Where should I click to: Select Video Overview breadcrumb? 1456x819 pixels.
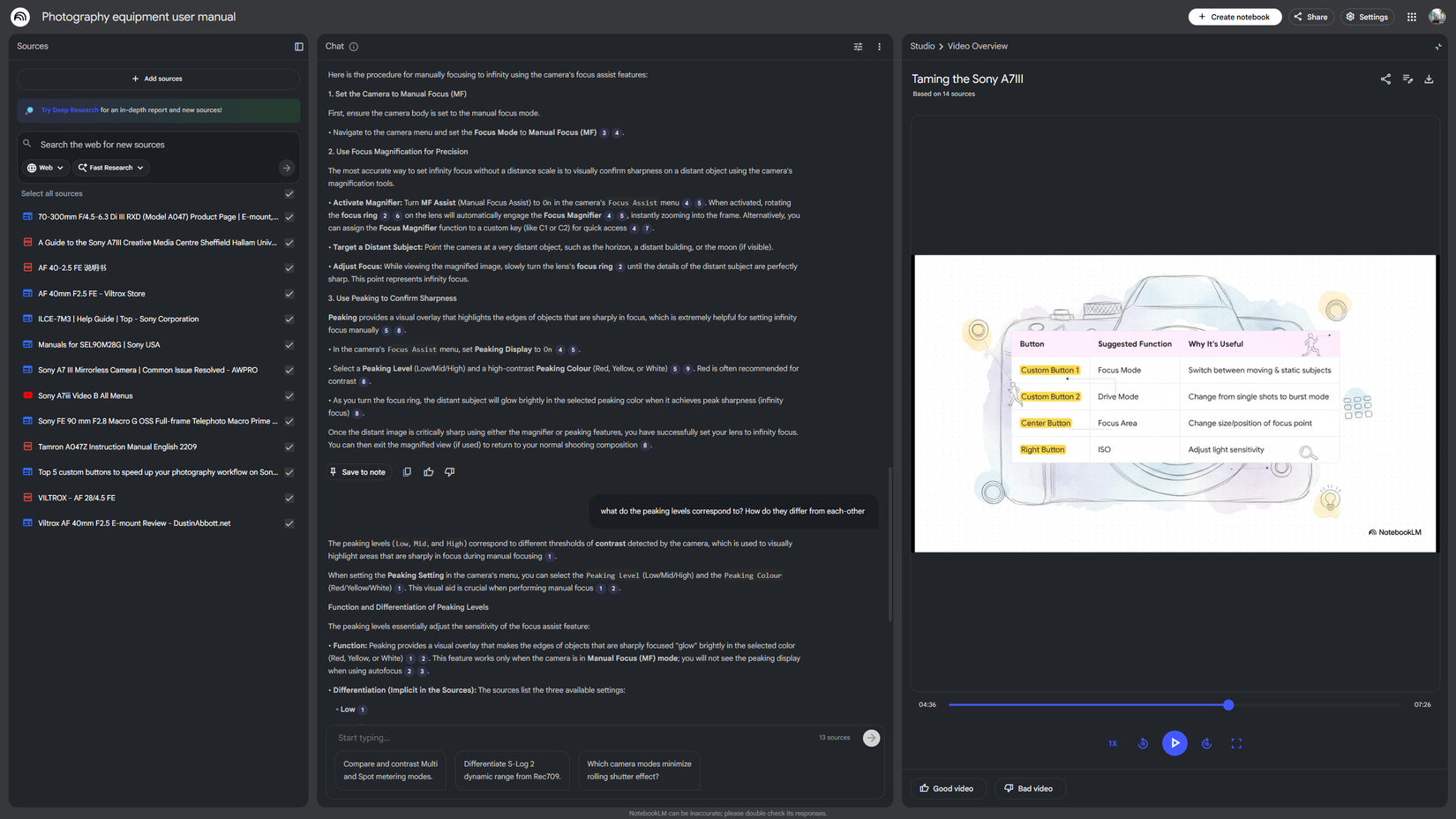point(978,47)
